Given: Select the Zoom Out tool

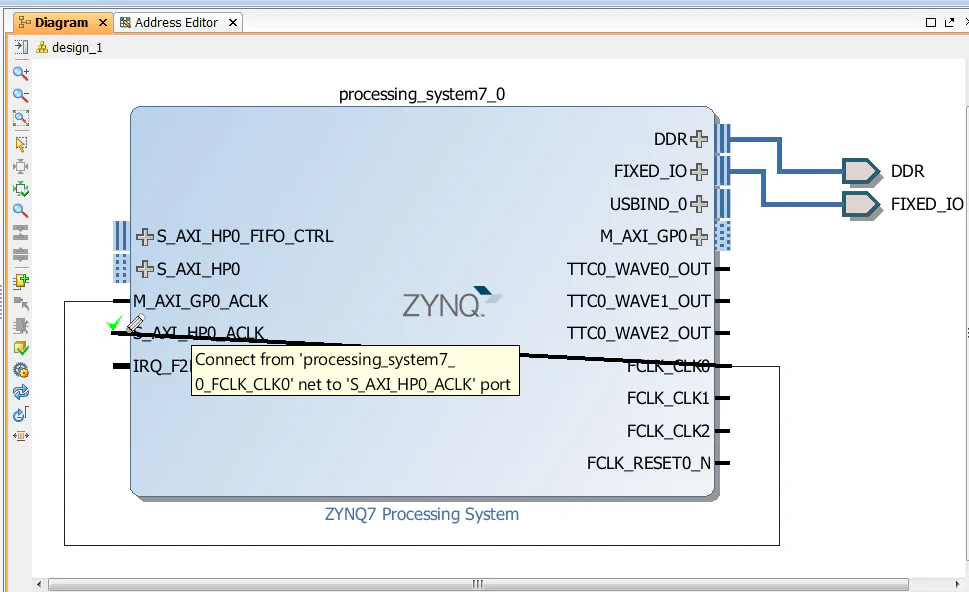Looking at the screenshot, I should 20,94.
